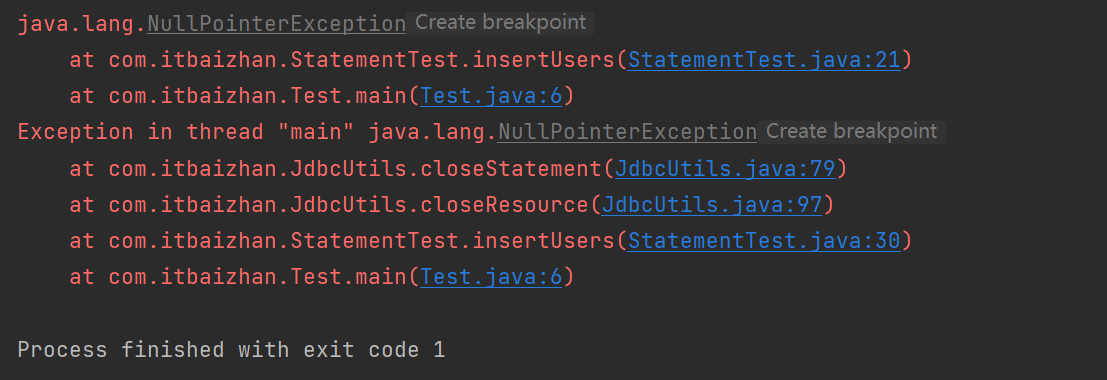
Task: Click the NullPointerException class link on the top line
Action: [276, 24]
